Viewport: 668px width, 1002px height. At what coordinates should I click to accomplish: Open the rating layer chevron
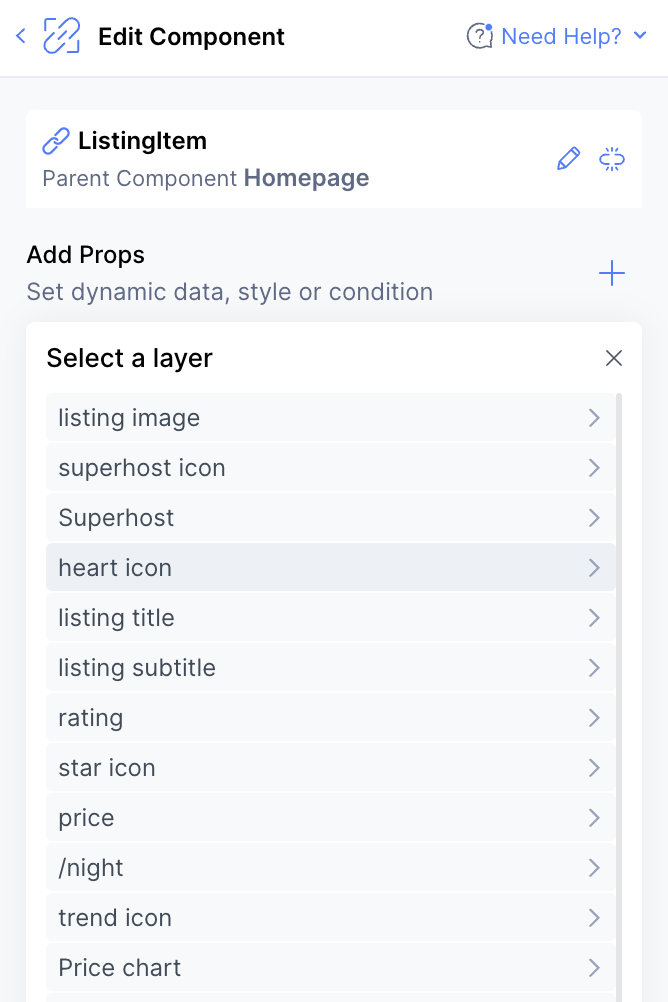click(x=594, y=718)
